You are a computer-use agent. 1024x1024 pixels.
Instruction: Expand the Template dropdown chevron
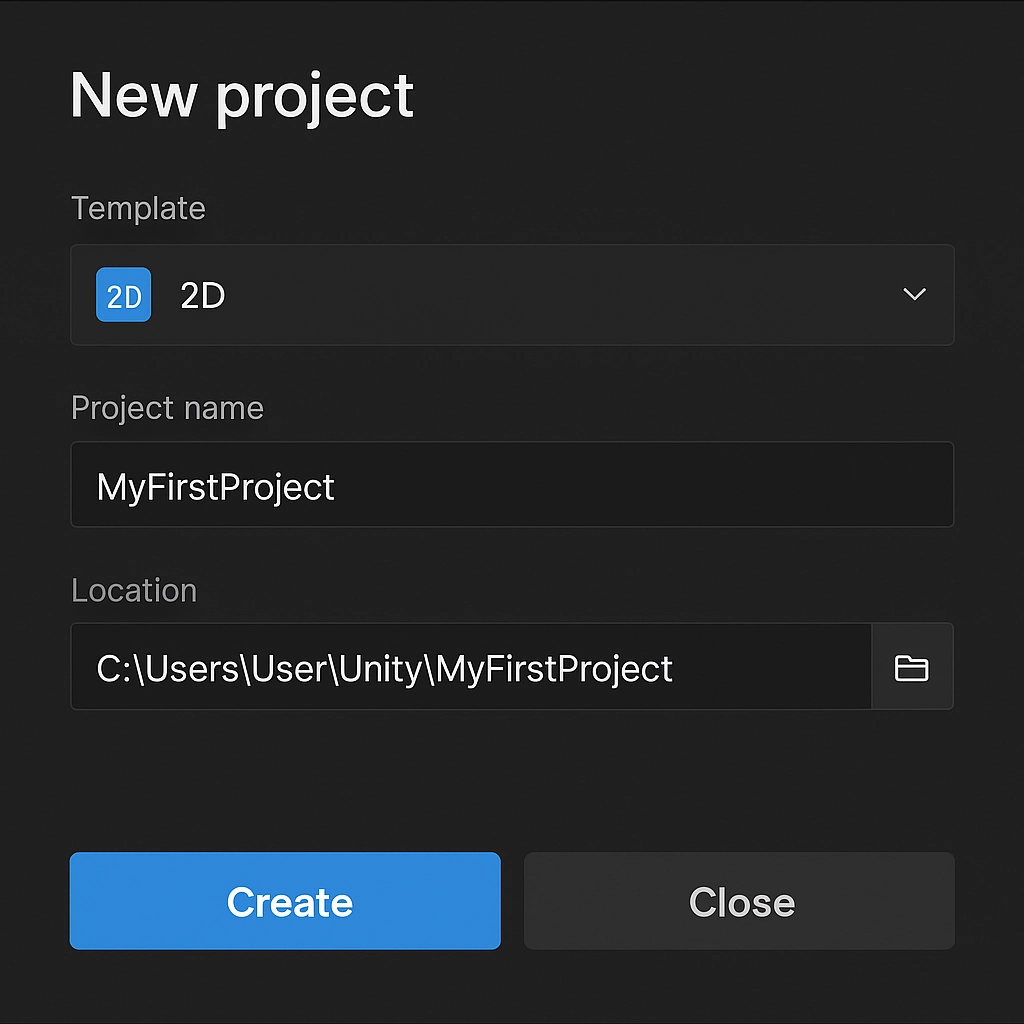[914, 294]
